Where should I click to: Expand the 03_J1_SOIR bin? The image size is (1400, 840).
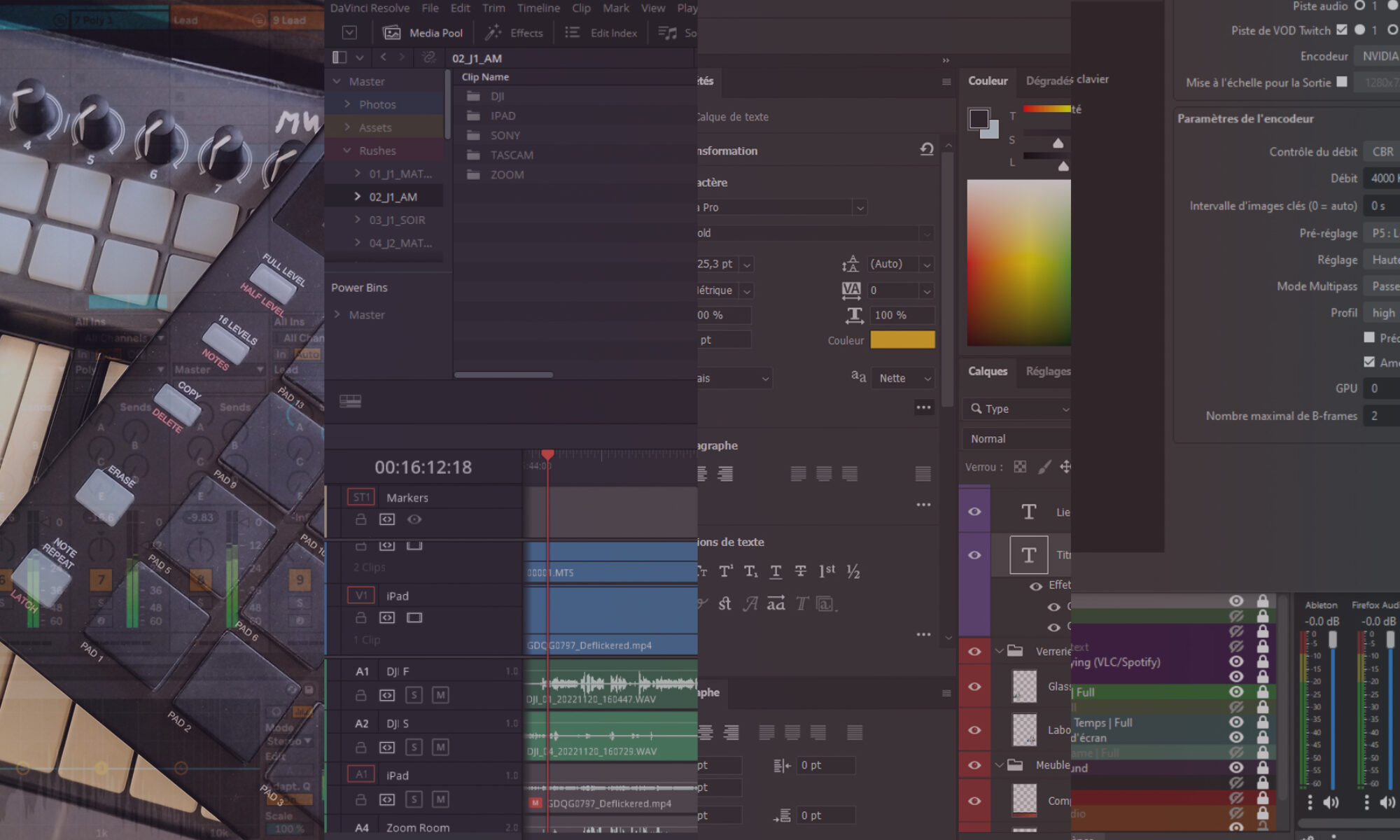(x=358, y=219)
